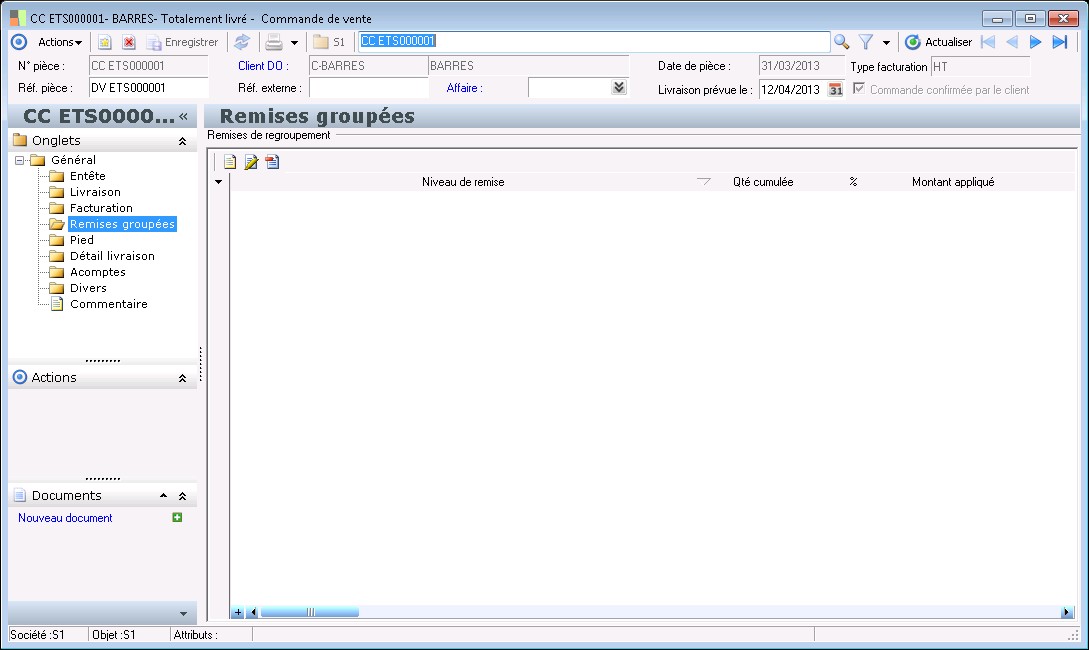Click the Montant appliqué column header
The width and height of the screenshot is (1089, 650).
[x=953, y=182]
